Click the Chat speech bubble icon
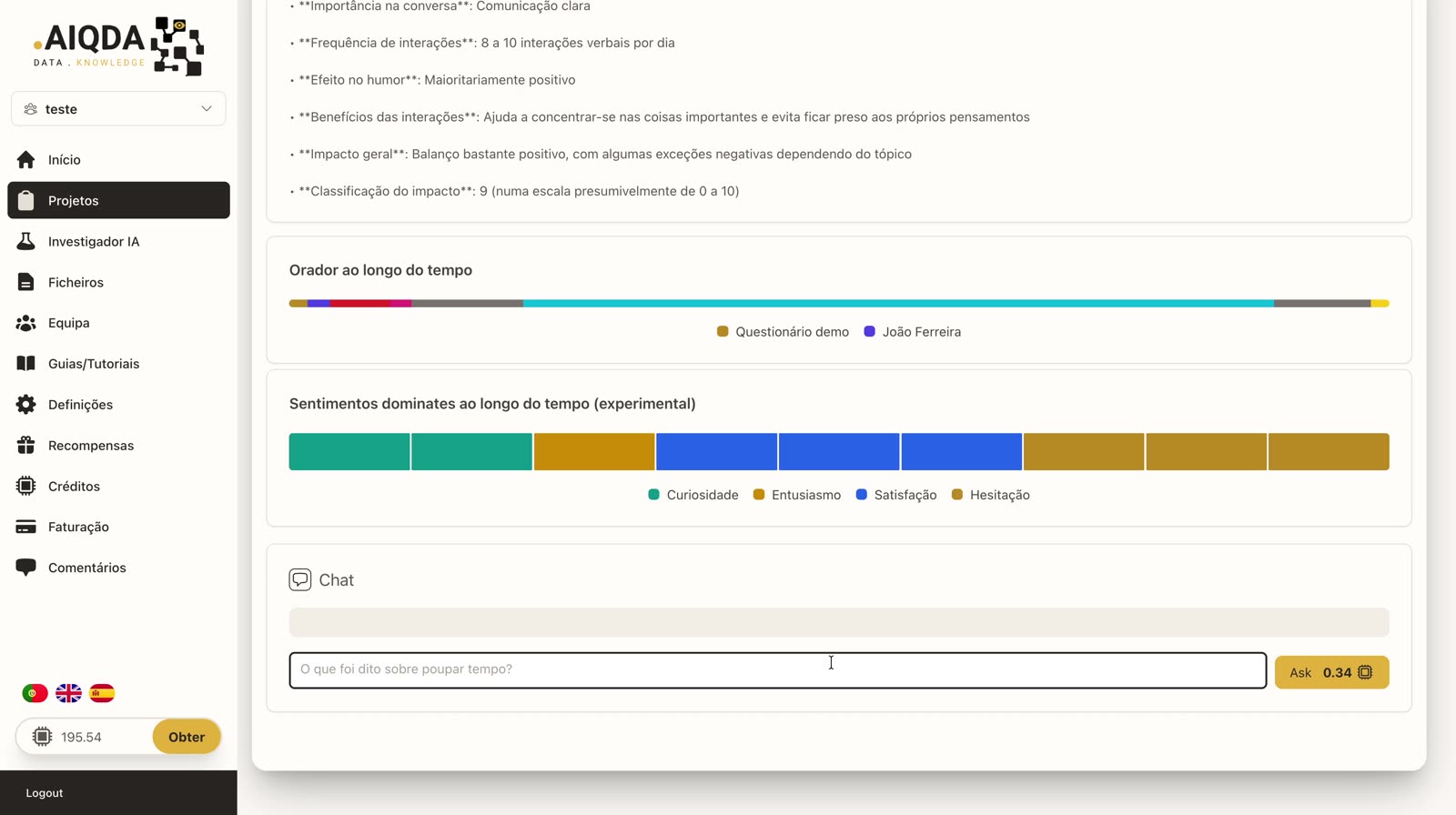Screen dimensions: 1456x815 point(300,580)
